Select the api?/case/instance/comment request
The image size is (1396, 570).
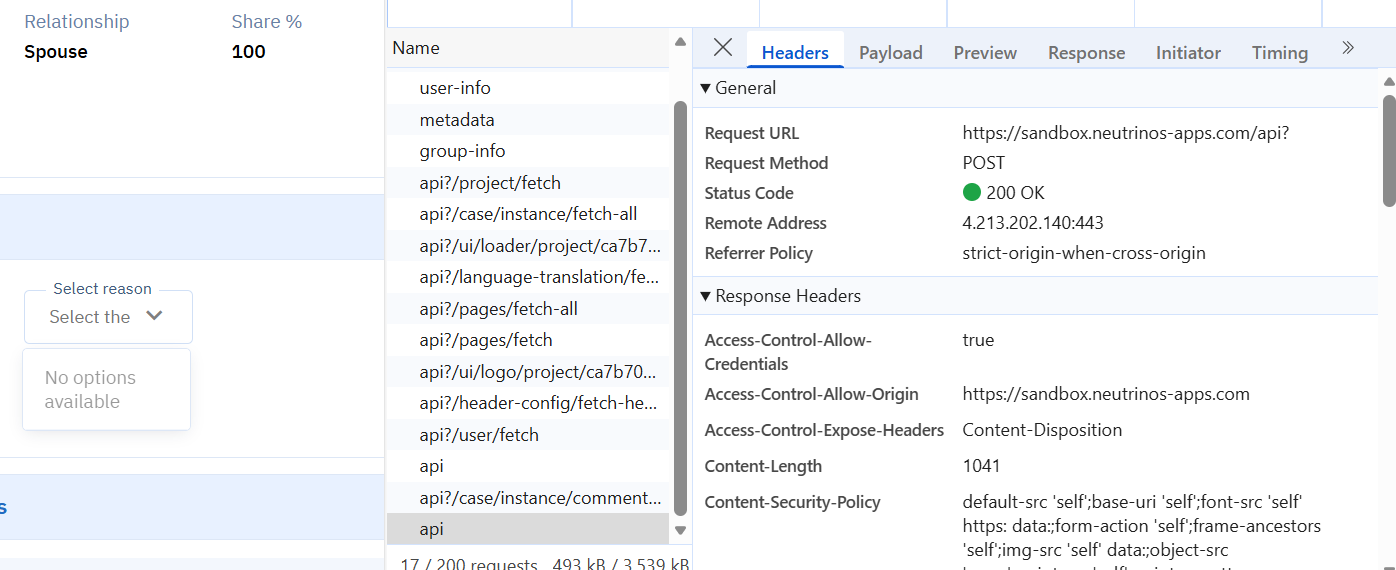528,498
